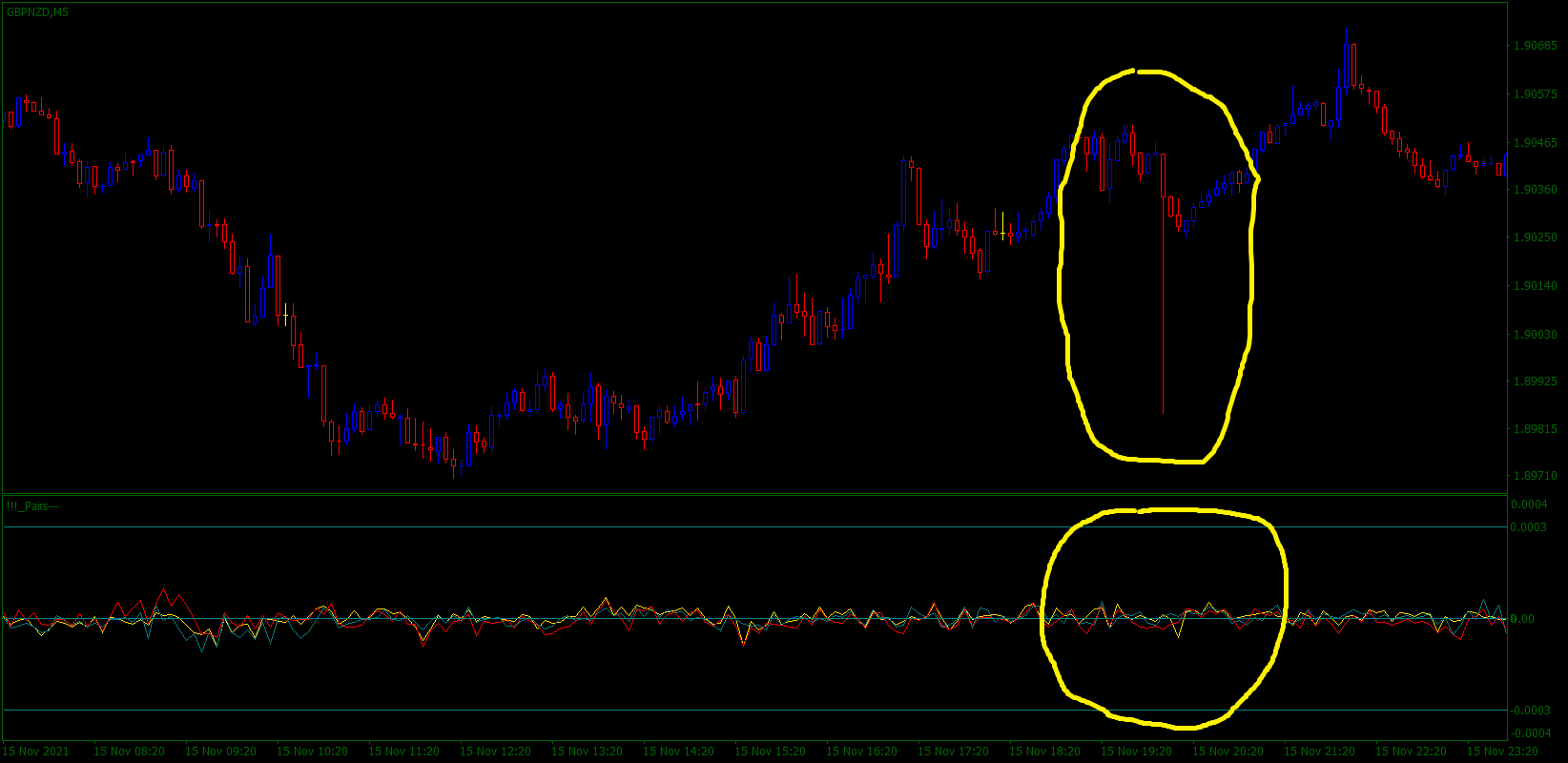Pick the 15 Nov 22:20 time label
1568x763 pixels.
click(1411, 752)
